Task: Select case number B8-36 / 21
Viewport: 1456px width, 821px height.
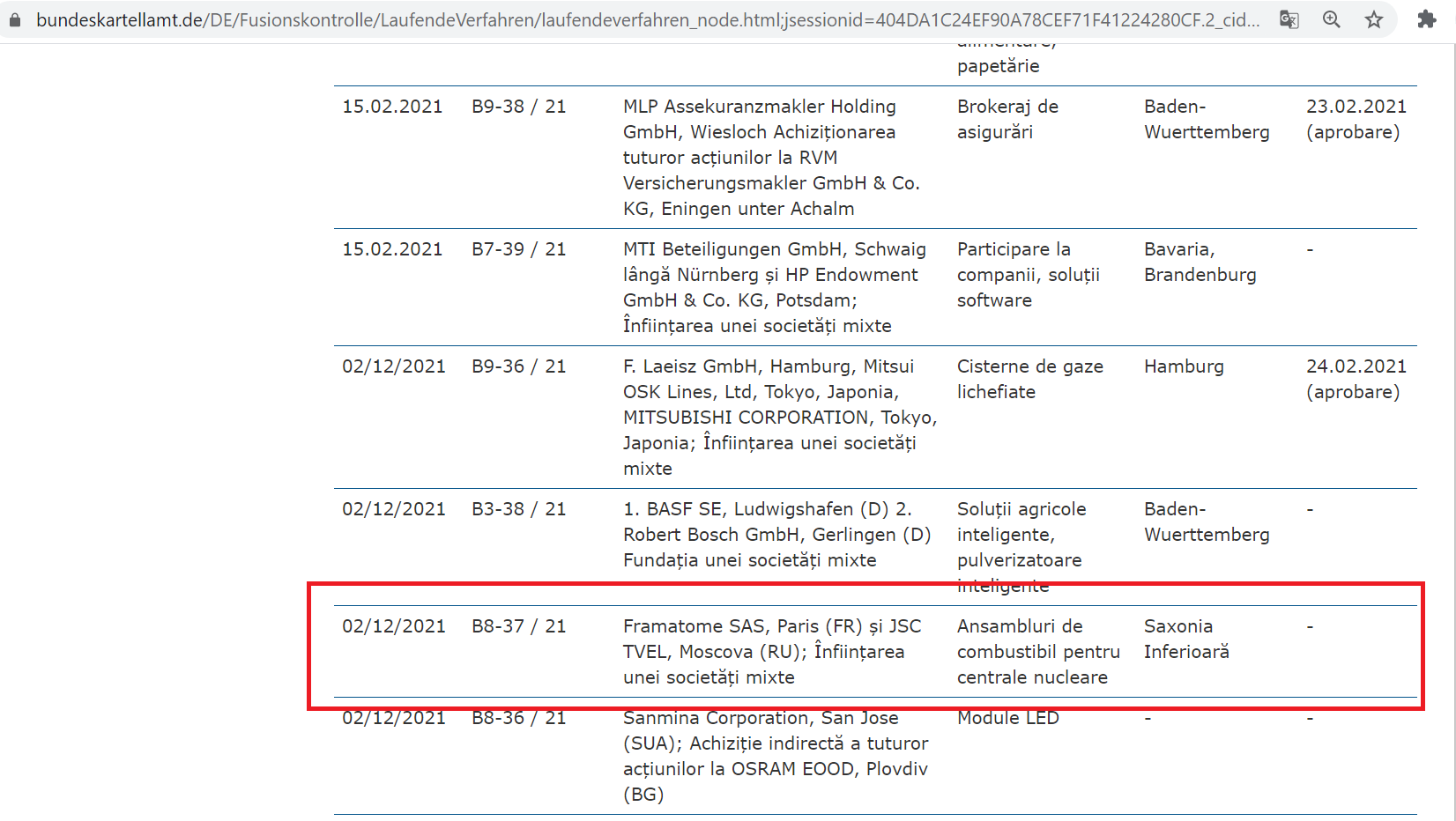Action: tap(519, 718)
